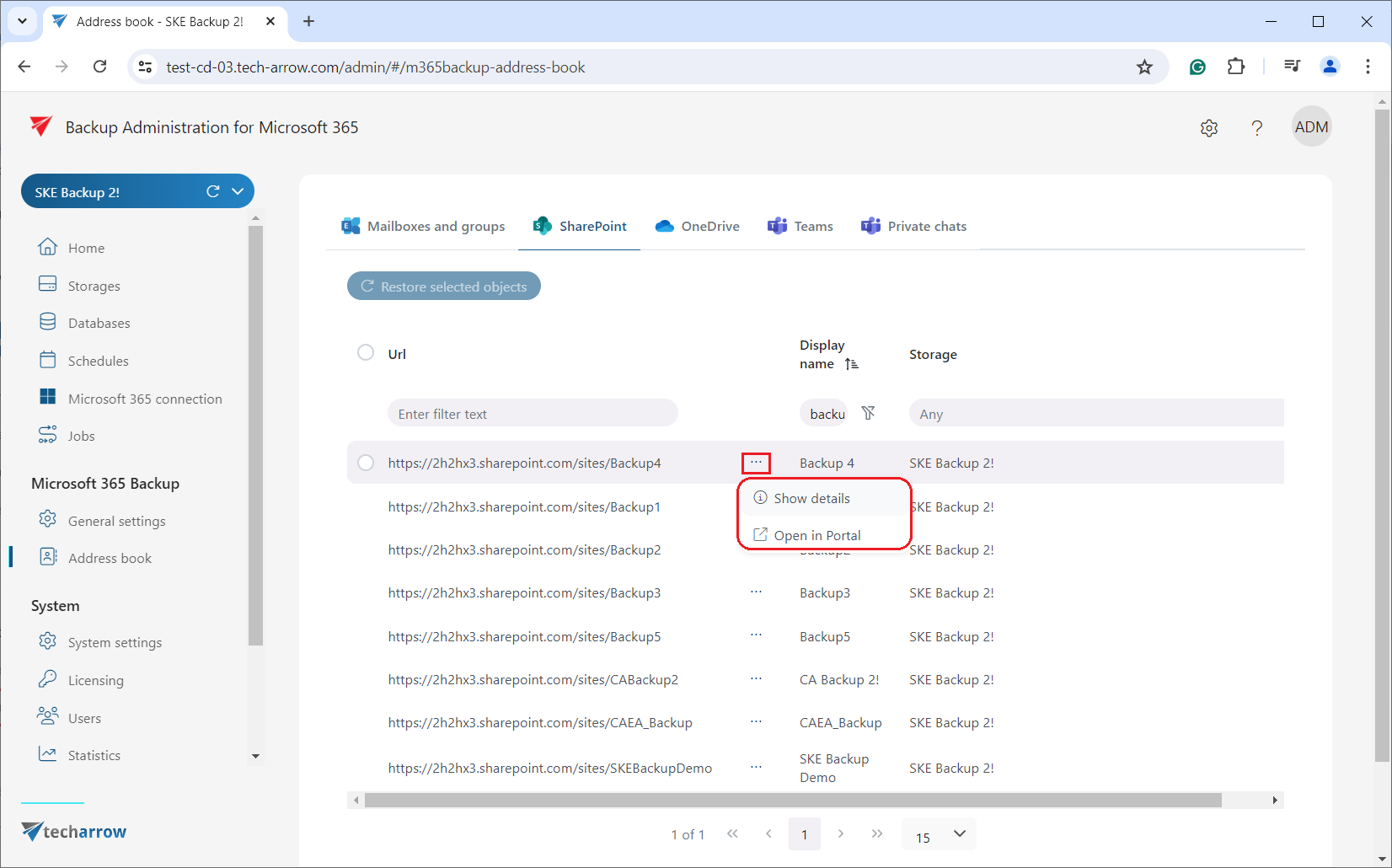This screenshot has height=868, width=1392.
Task: Click the three-dots menu for the Backup3 row
Action: [x=756, y=592]
